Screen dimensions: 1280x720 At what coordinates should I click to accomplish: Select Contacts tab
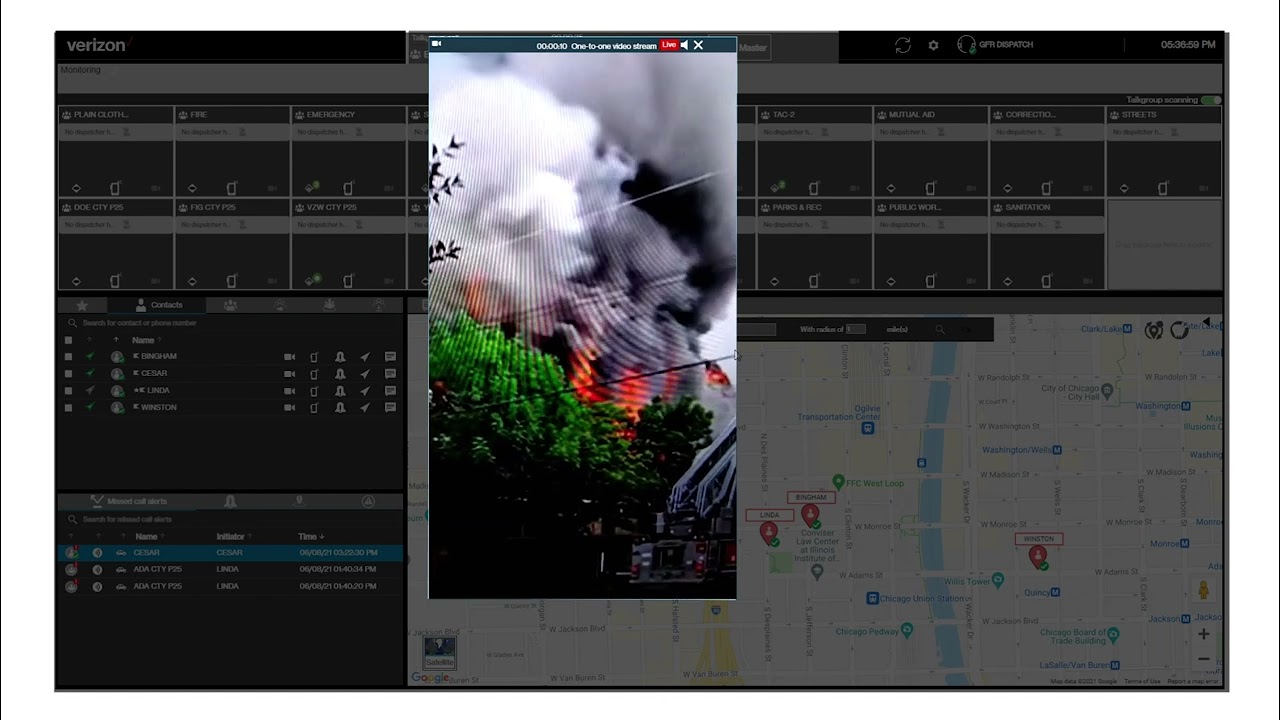[158, 305]
